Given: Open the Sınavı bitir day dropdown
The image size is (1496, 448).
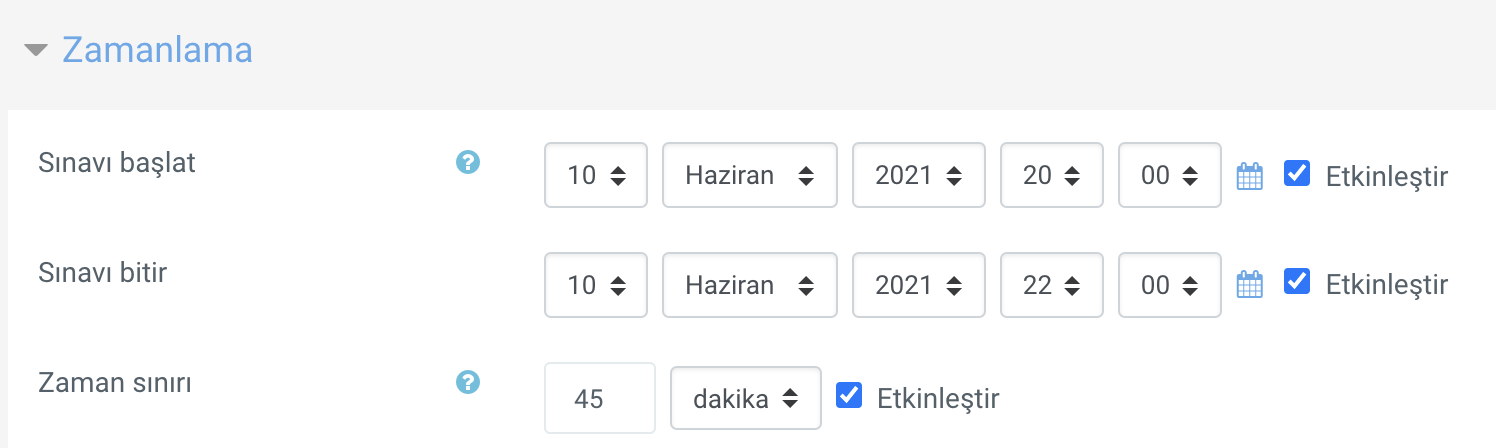Looking at the screenshot, I should click(596, 285).
